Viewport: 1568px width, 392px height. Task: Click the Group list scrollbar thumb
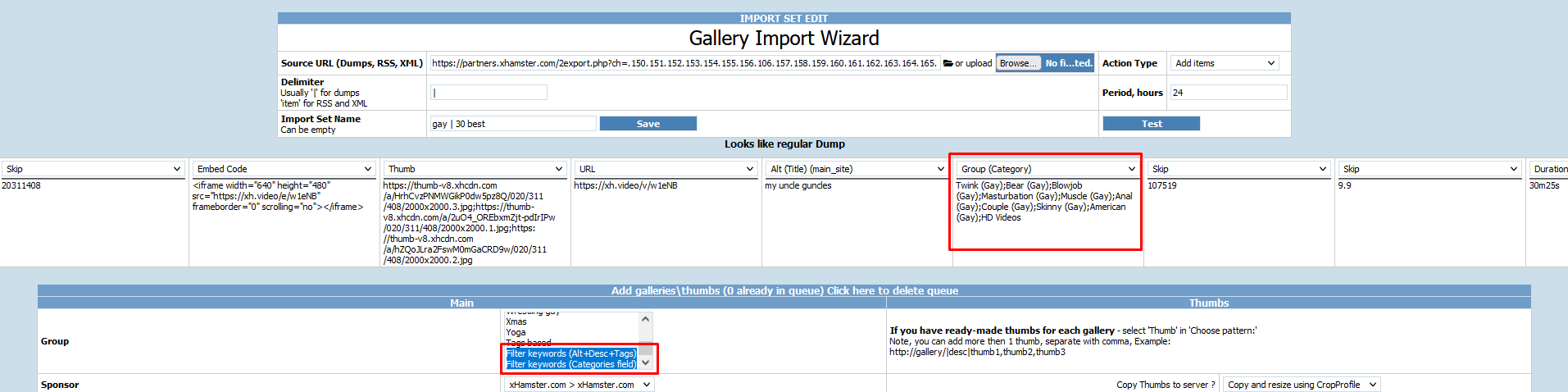(x=646, y=349)
